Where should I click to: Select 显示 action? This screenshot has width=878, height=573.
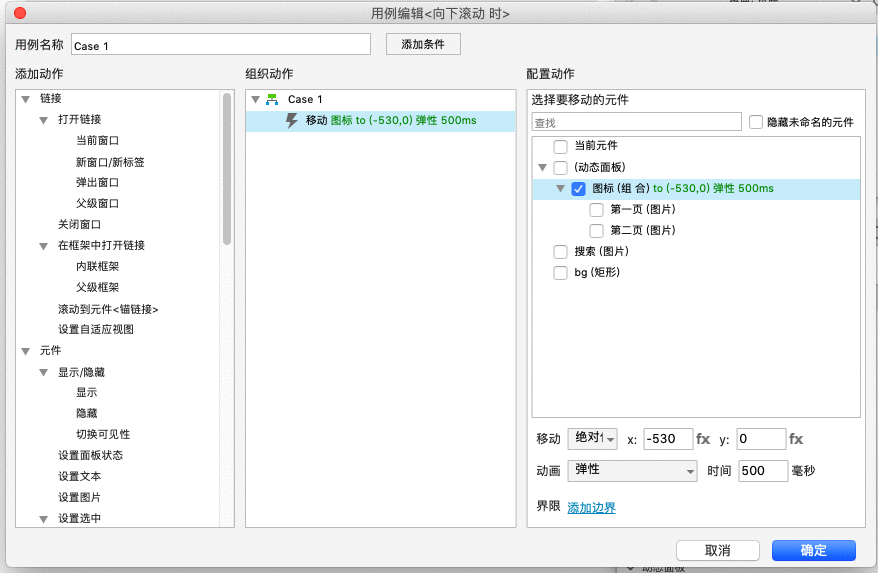87,393
